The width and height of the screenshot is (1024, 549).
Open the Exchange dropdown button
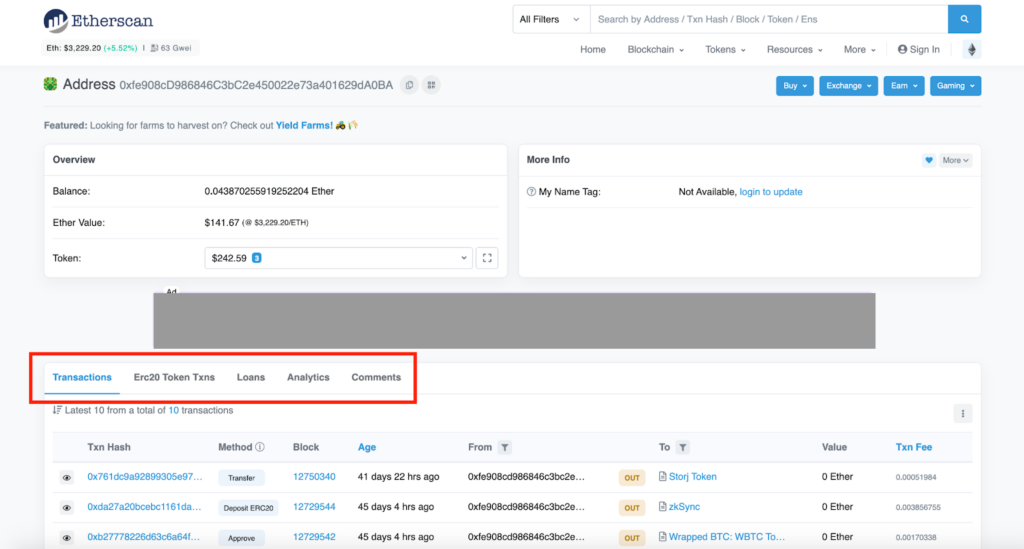(848, 86)
